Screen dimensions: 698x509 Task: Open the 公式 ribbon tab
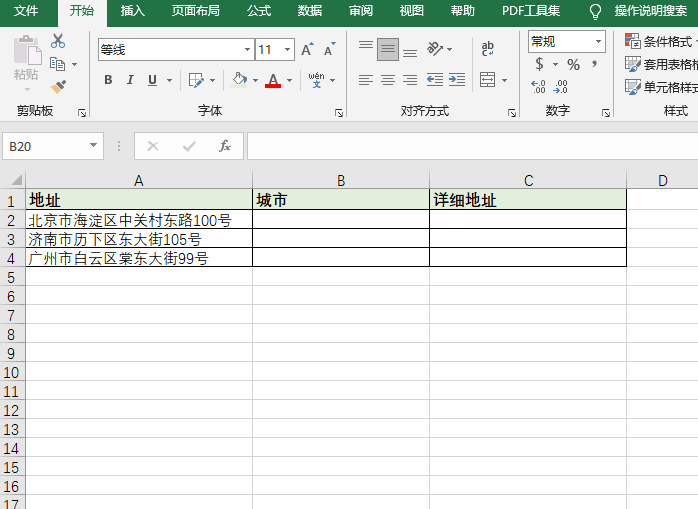[x=259, y=11]
